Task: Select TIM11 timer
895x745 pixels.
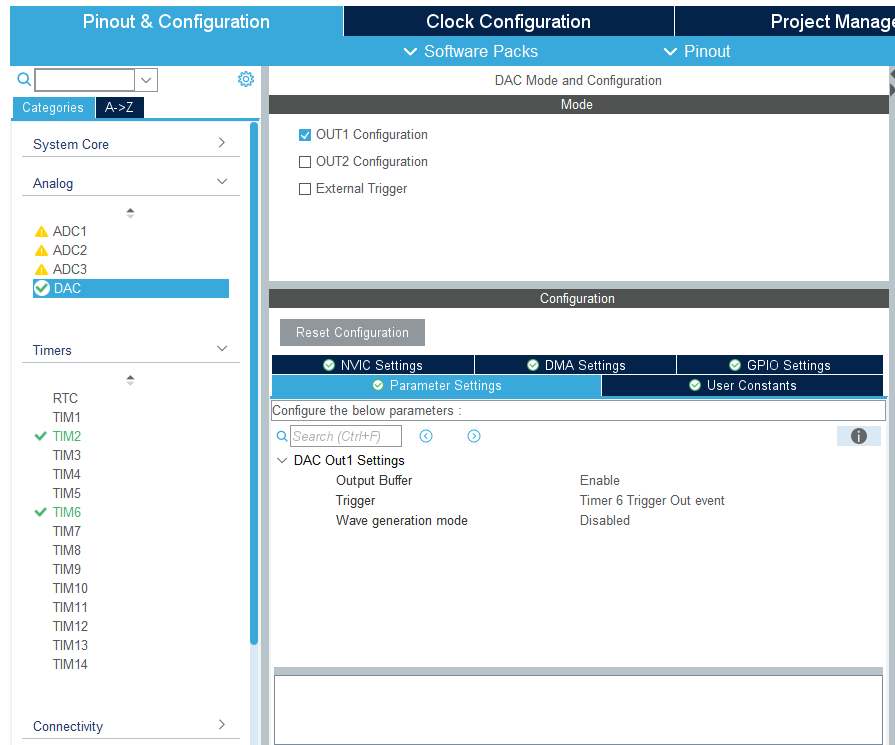Action: 70,607
